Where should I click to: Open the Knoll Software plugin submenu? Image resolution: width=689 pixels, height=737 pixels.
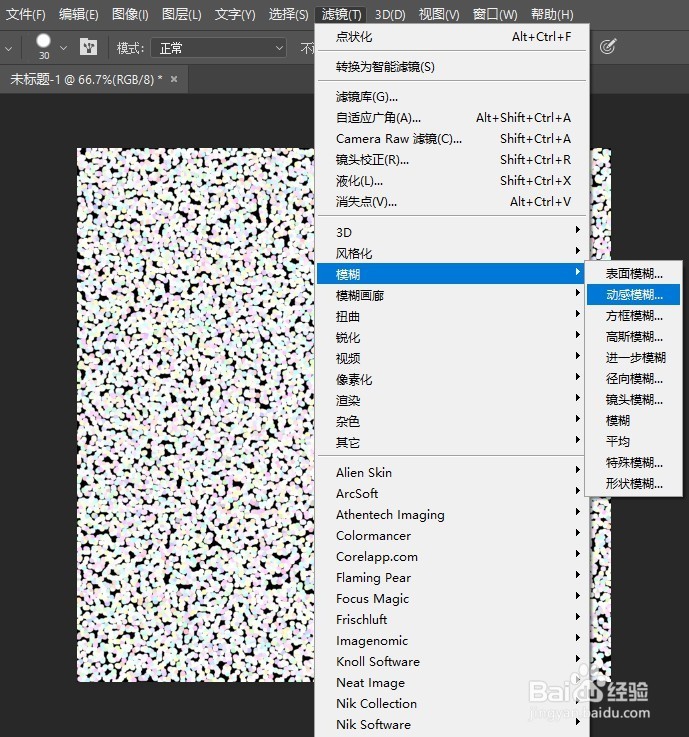[451, 661]
